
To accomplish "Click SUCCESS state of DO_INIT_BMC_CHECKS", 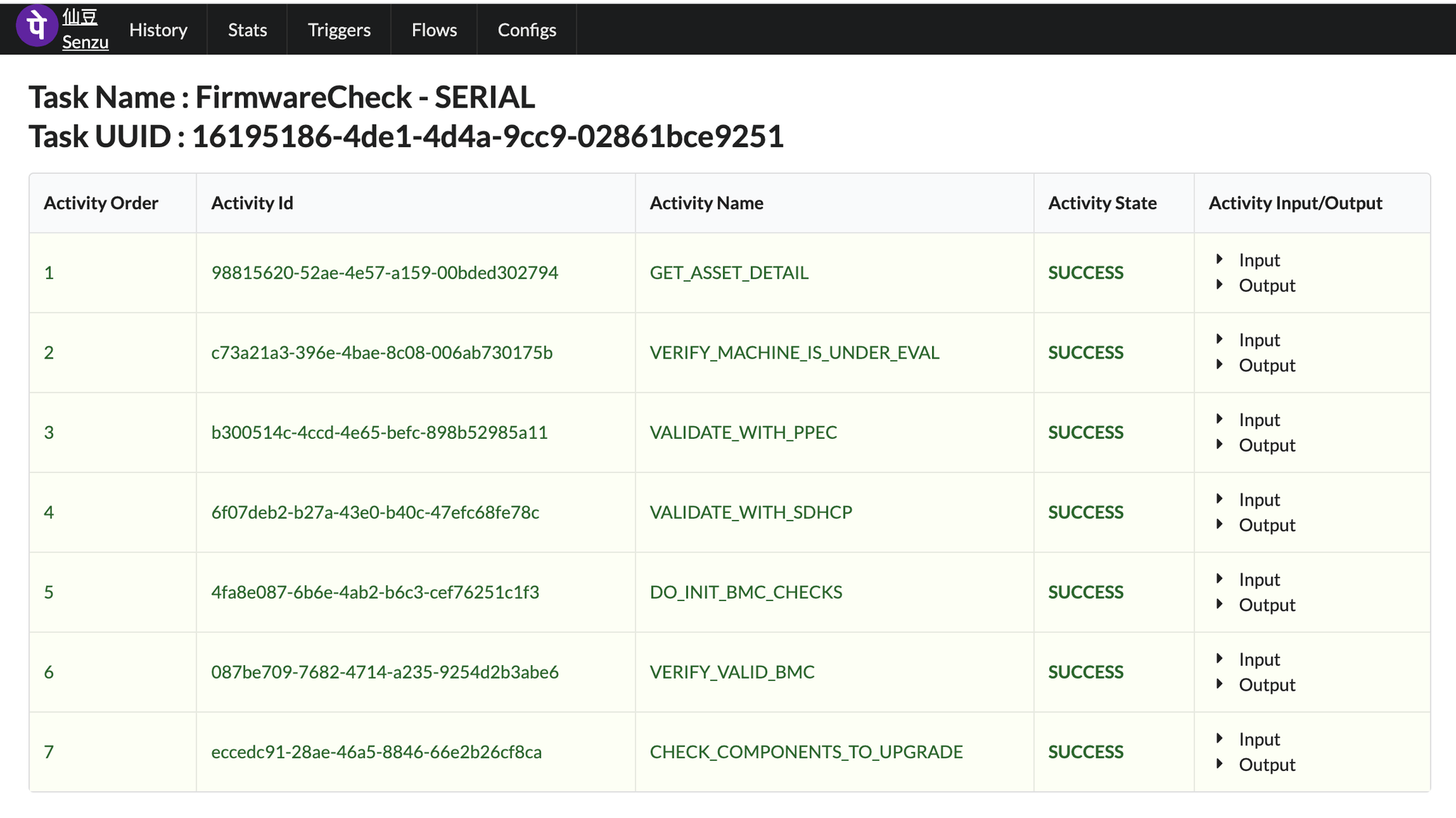I will tap(1086, 592).
